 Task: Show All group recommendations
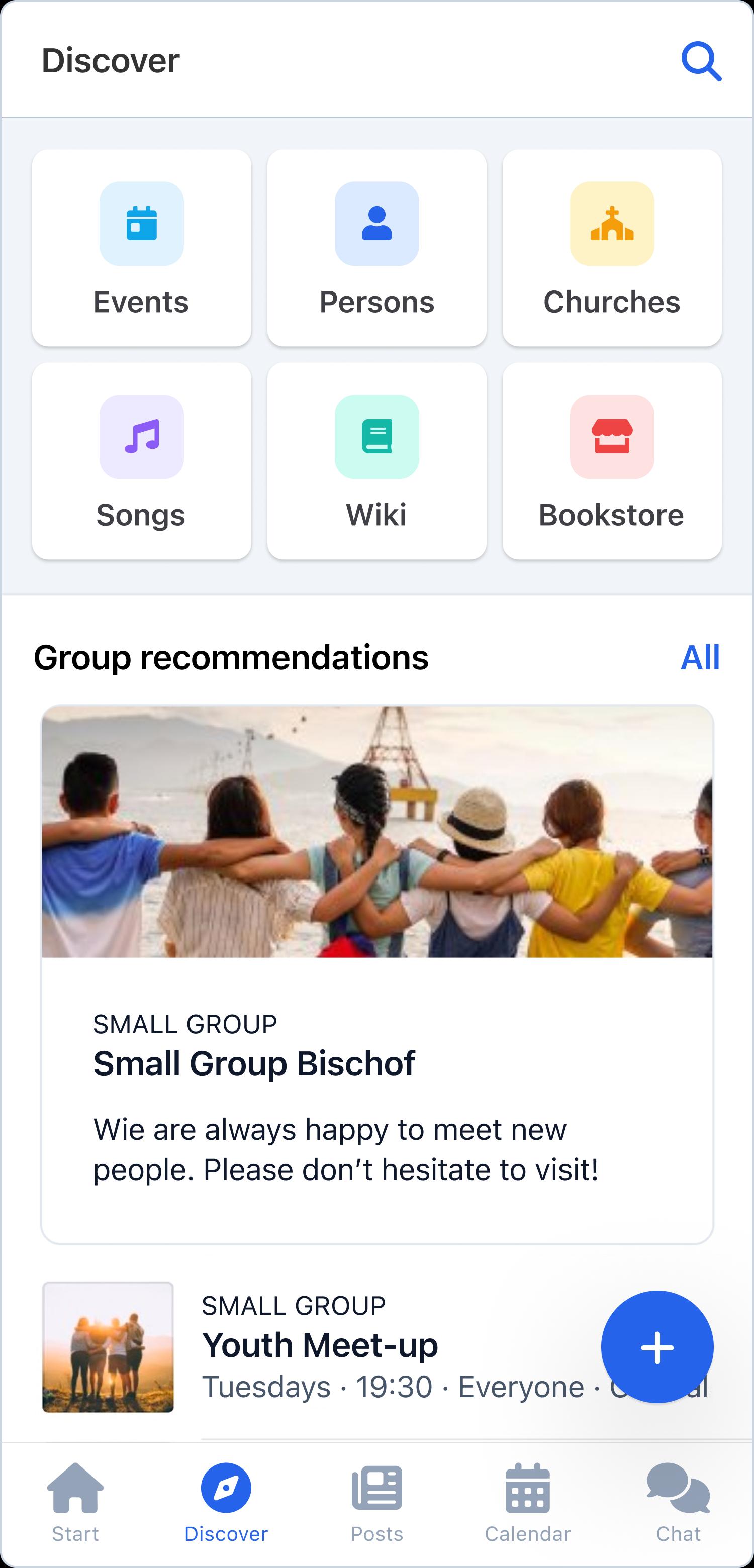pos(700,657)
